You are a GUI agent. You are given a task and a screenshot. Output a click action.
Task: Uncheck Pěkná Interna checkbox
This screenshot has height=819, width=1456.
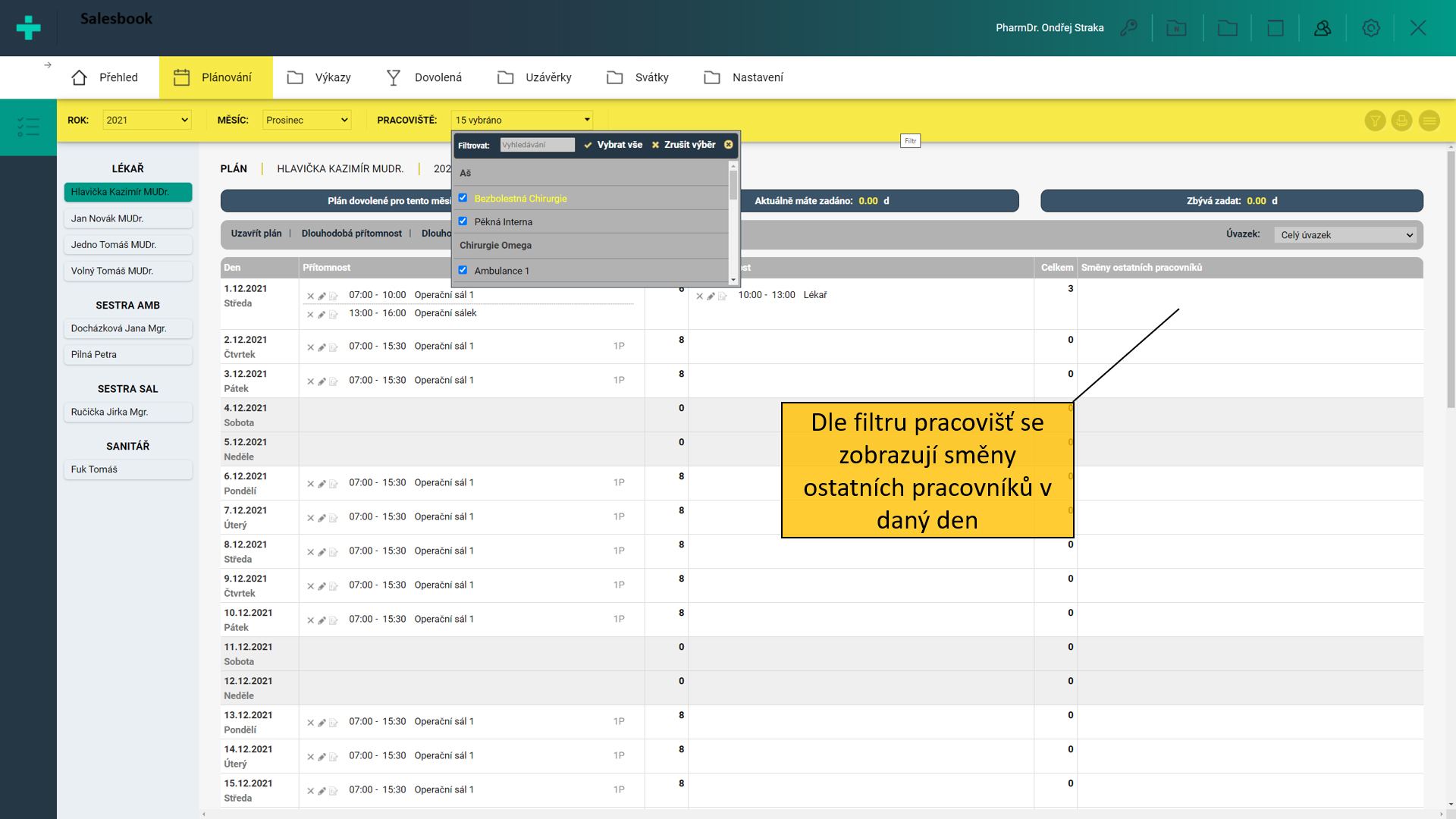pos(463,221)
